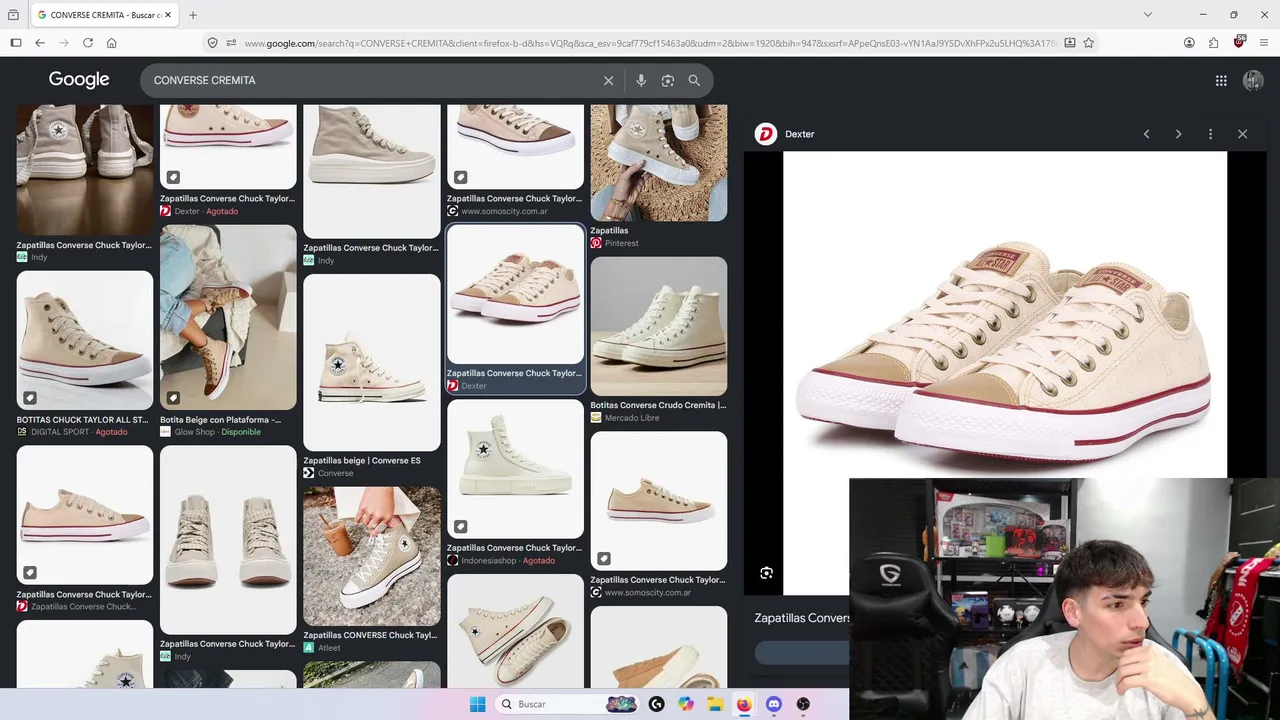The image size is (1280, 720).
Task: Reload the current page
Action: point(88,43)
